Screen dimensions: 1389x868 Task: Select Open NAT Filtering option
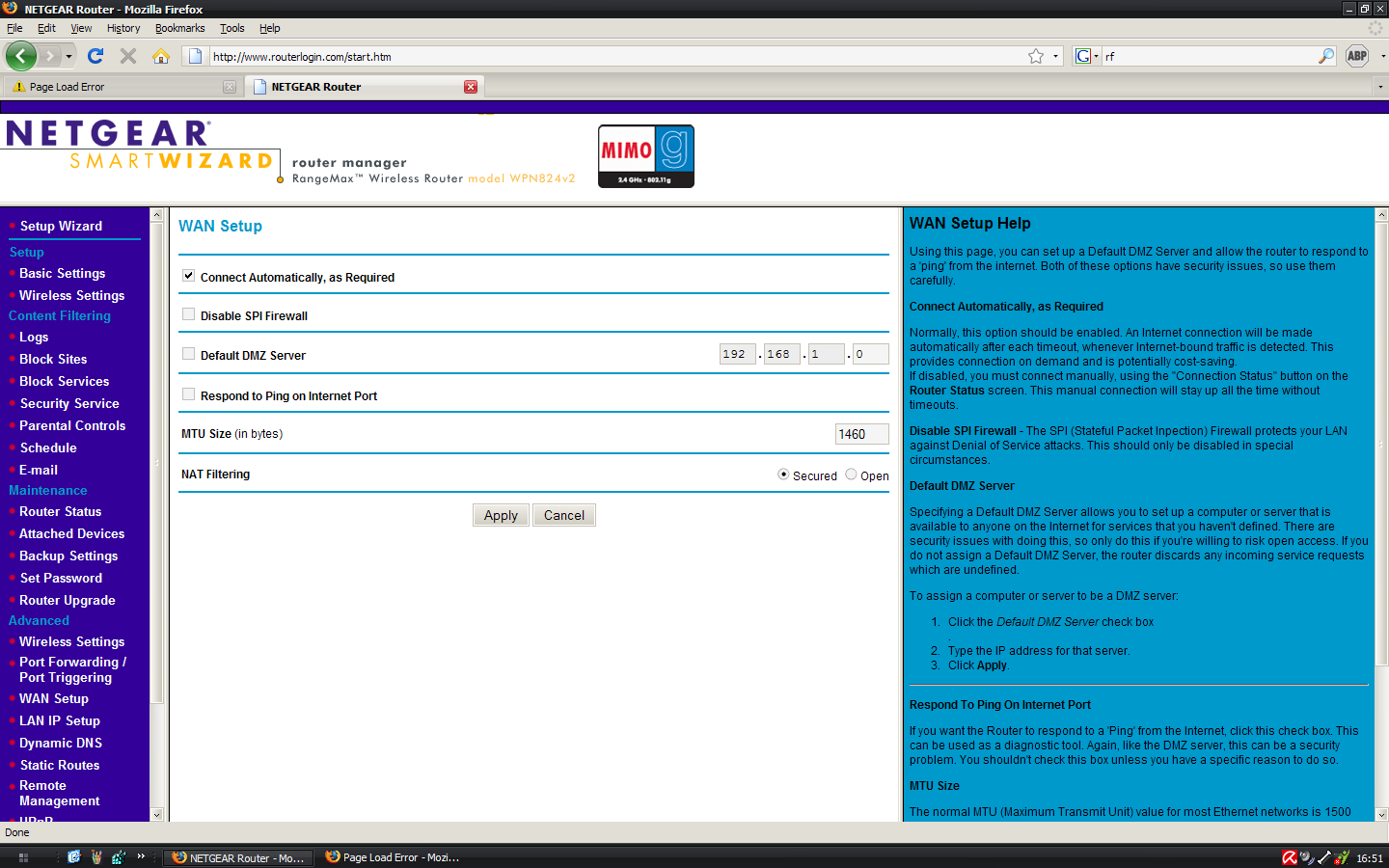click(851, 475)
